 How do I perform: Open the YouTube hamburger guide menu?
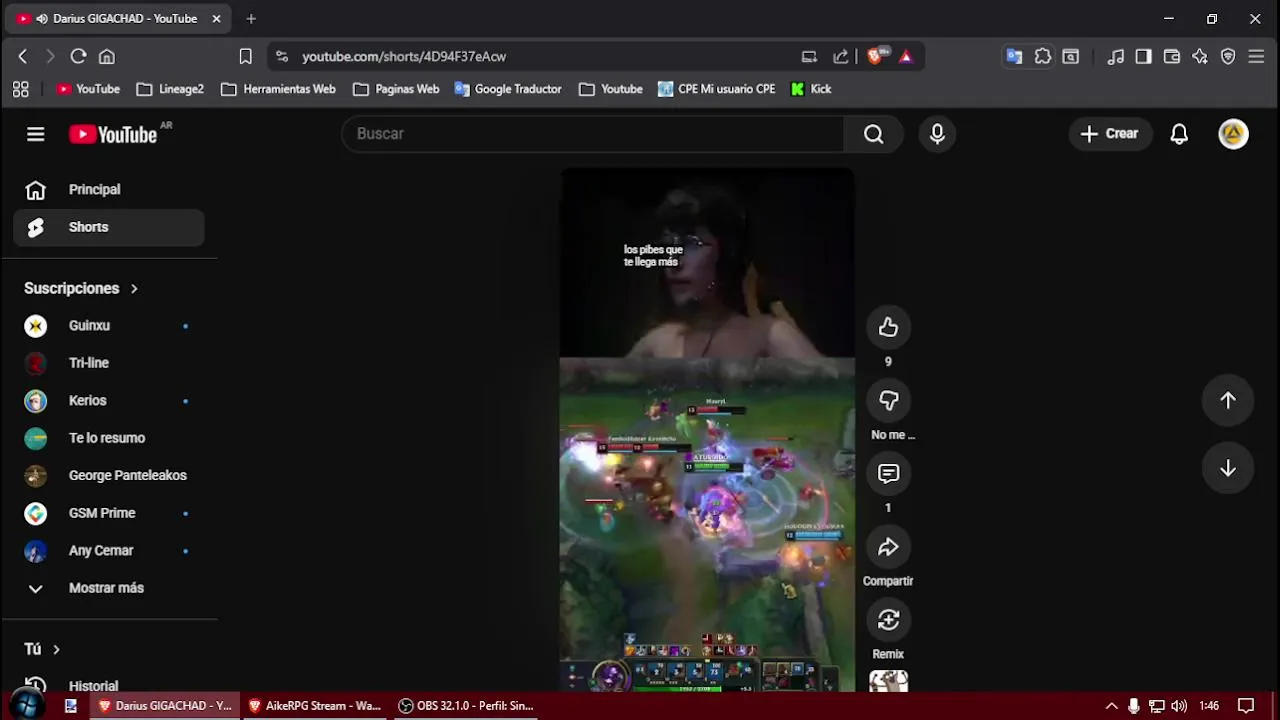[x=36, y=134]
